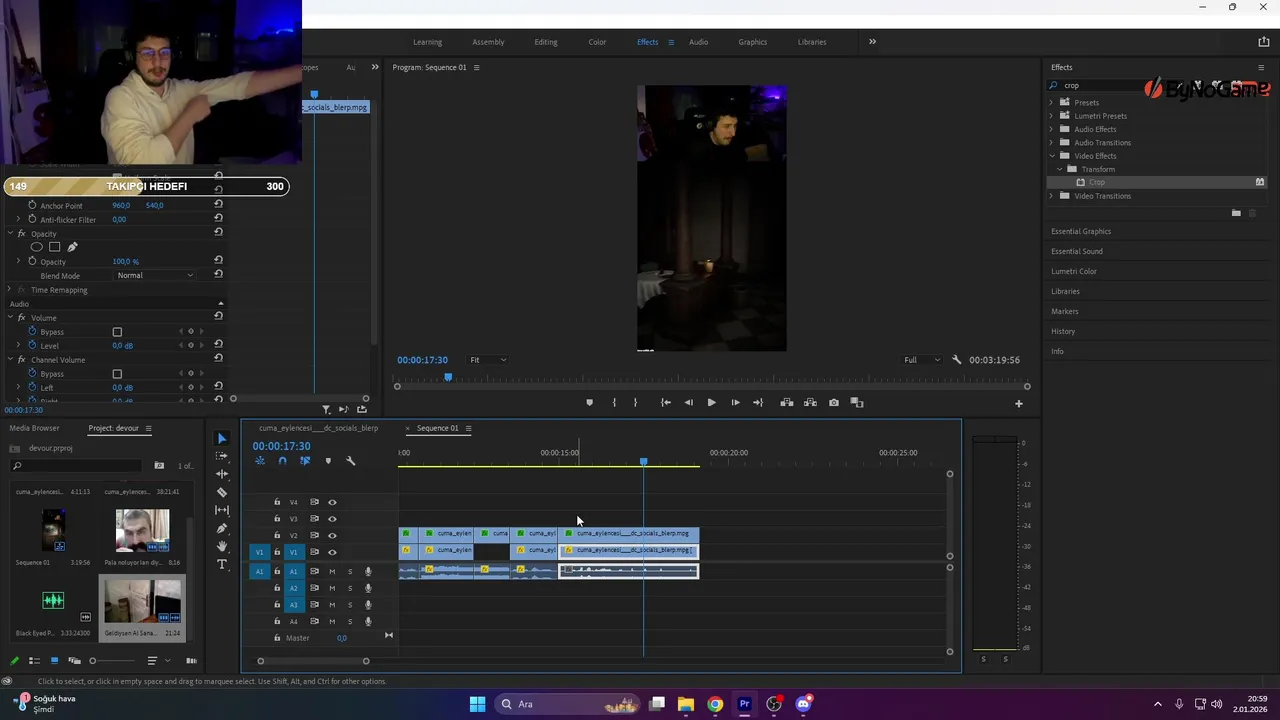1280x720 pixels.
Task: Select the Razor tool
Action: 222,492
